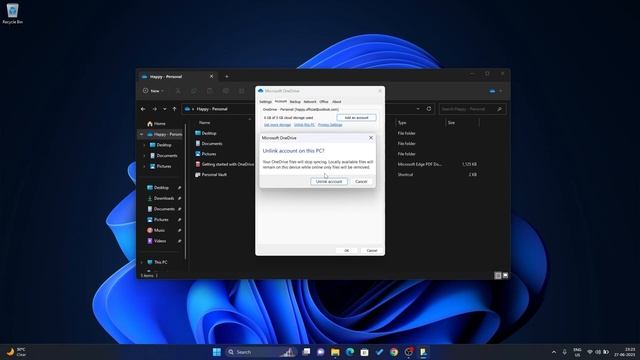The image size is (640, 360).
Task: Sort by the Name column header
Action: (204, 122)
